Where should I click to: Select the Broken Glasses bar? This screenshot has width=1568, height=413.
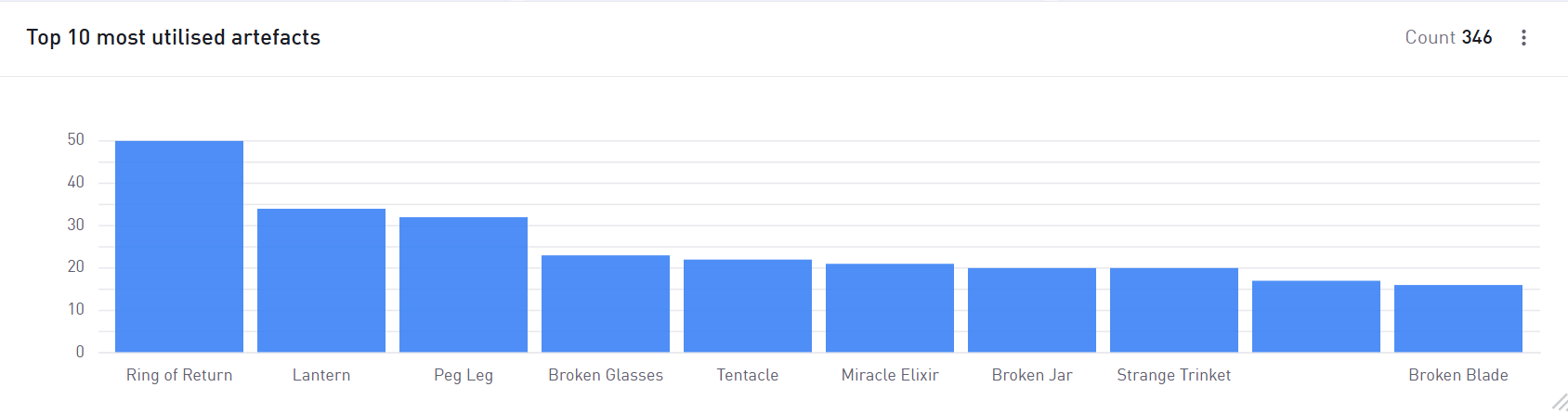606,303
